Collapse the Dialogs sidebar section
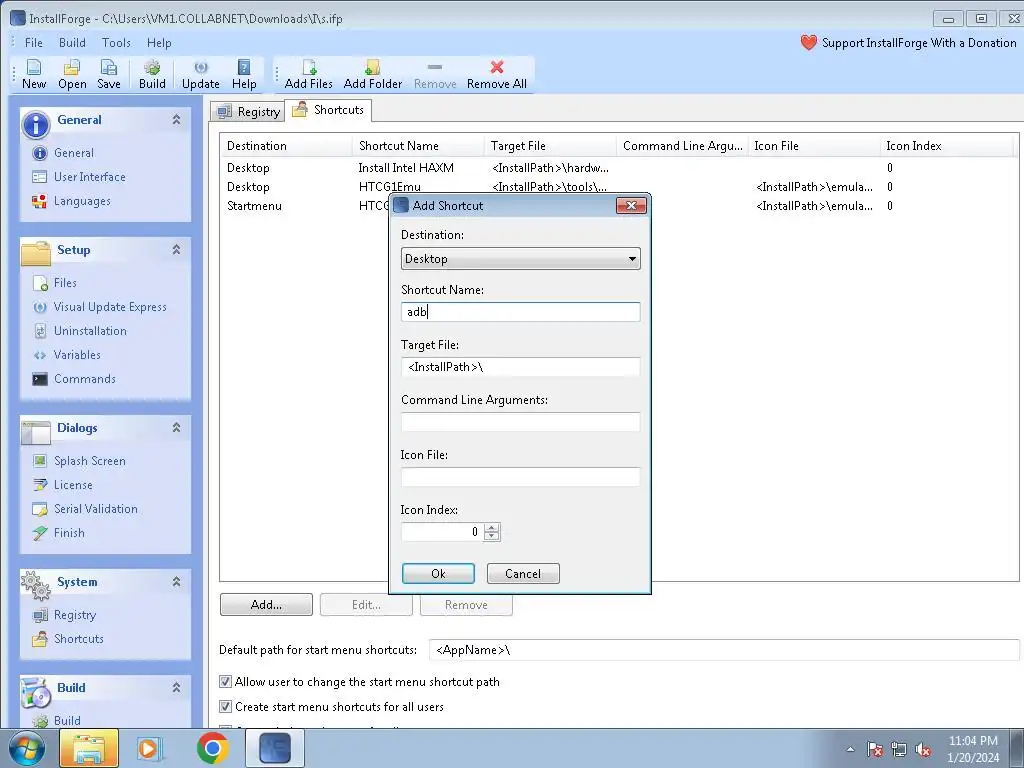 [x=176, y=427]
